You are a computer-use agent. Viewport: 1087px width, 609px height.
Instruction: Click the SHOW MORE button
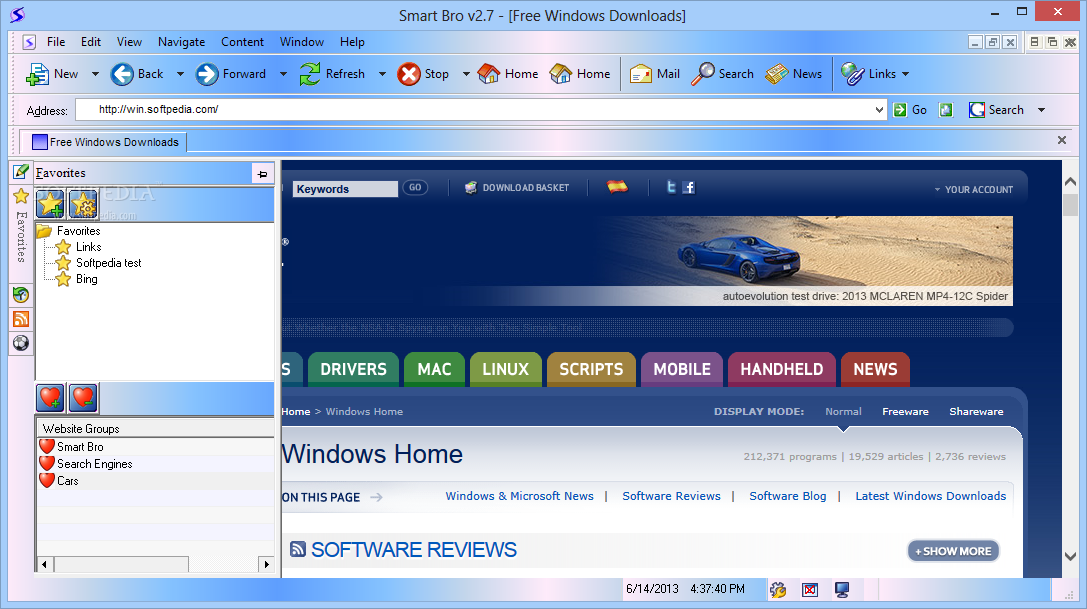click(953, 551)
